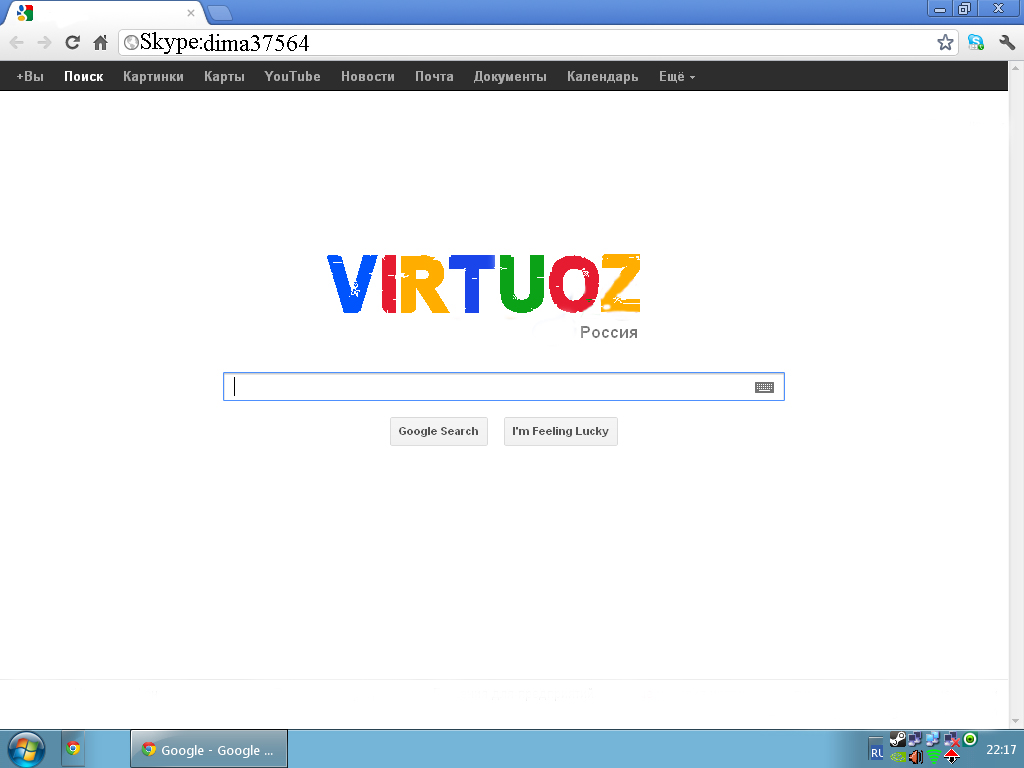Open Документы in the Google bar
Screen dimensions: 1024x768
(x=510, y=76)
